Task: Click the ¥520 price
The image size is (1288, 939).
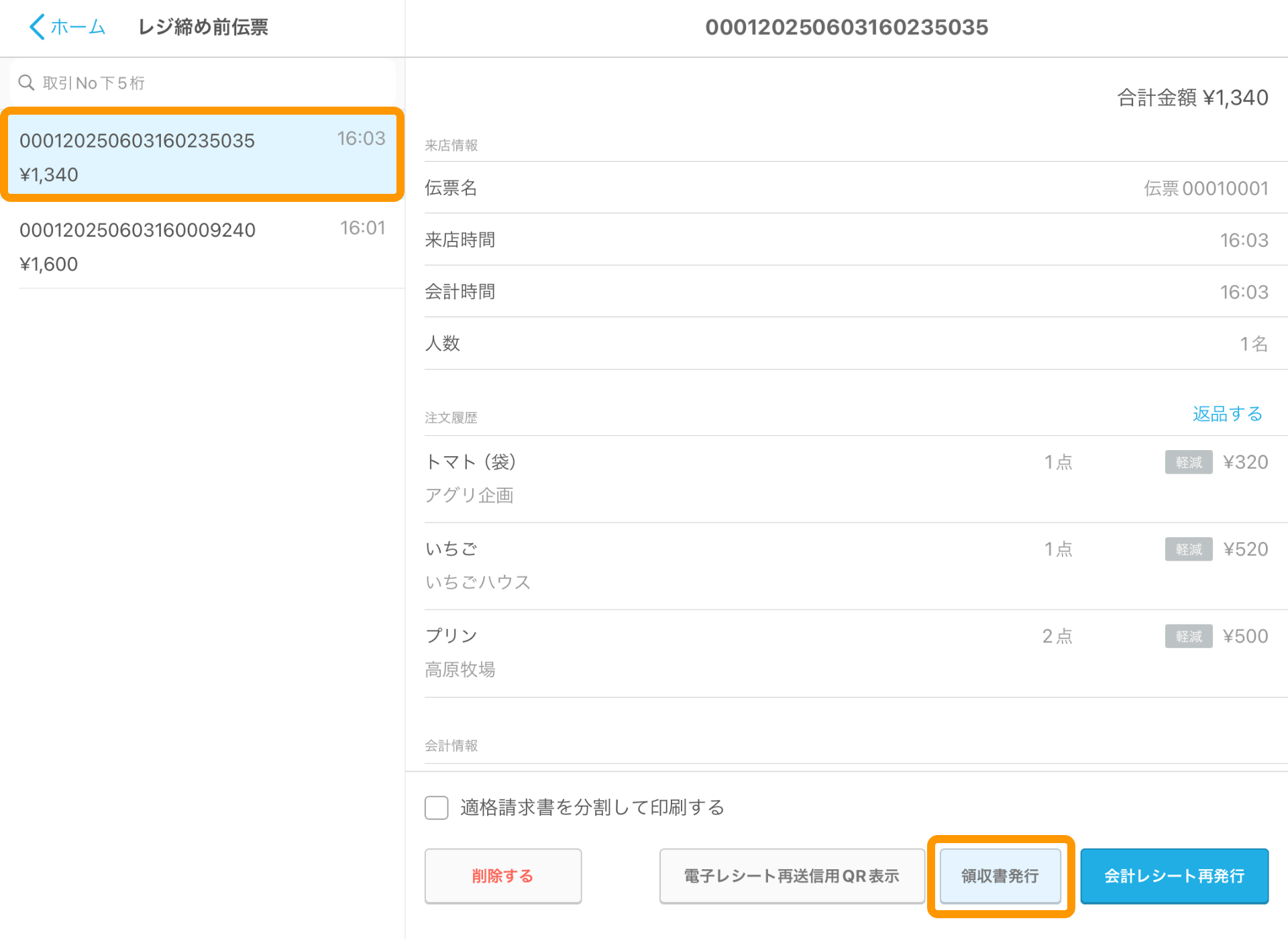Action: click(x=1246, y=549)
